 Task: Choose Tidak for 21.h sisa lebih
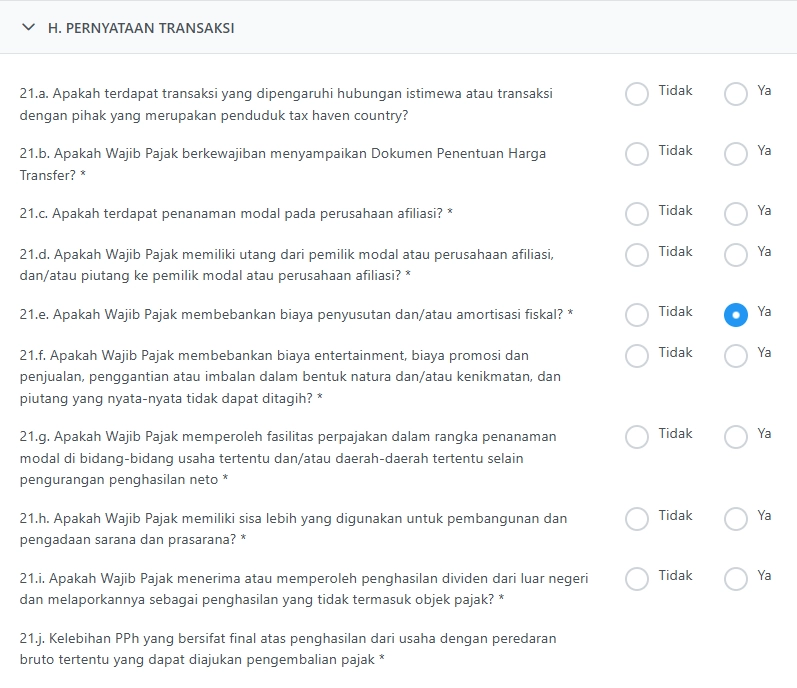(637, 519)
